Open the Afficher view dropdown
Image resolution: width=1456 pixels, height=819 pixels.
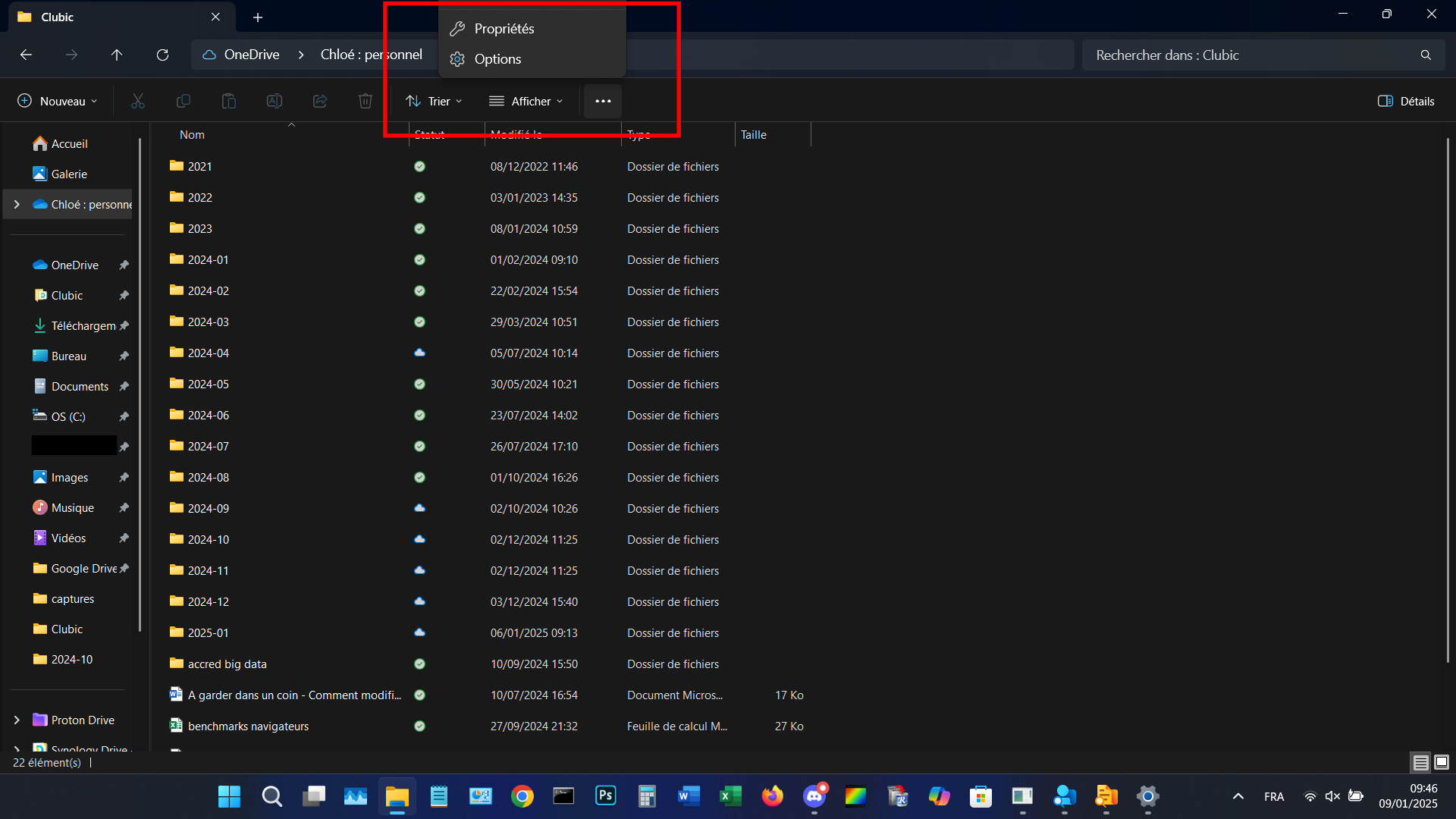coord(526,101)
